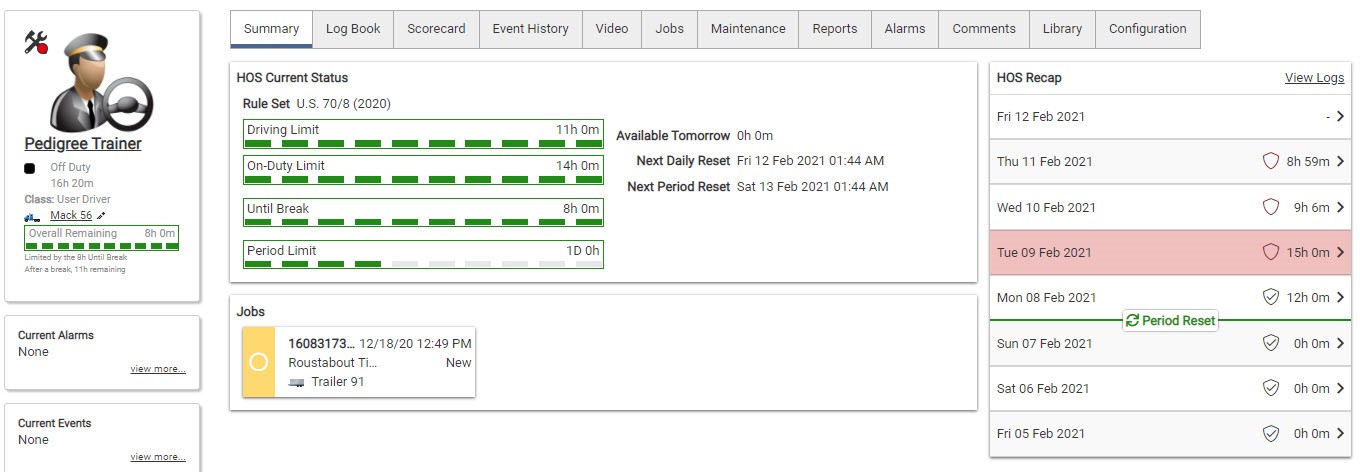Click the shield icon on Tue 09 Feb row
Screen dimensions: 1360x472
coord(1271,253)
